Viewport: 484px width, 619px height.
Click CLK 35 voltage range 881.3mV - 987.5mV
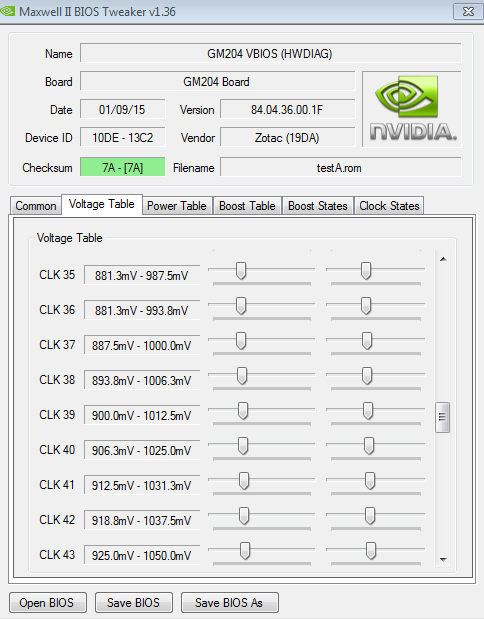(142, 275)
